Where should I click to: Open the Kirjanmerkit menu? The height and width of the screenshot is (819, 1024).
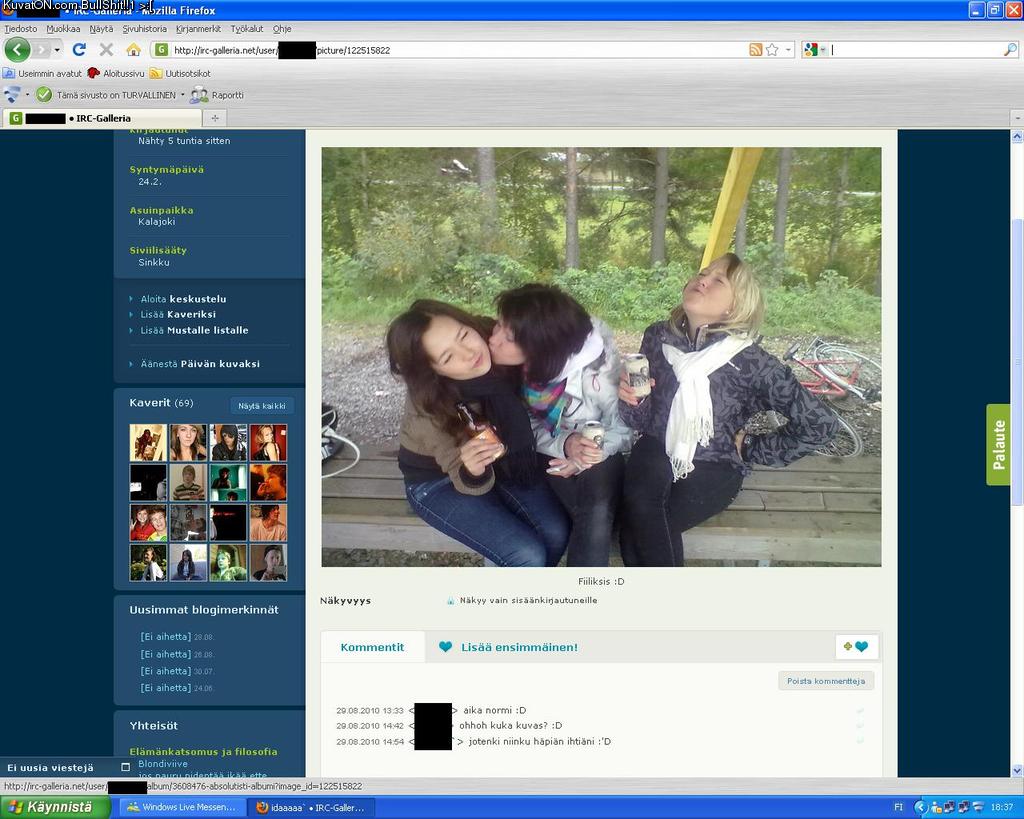[x=198, y=29]
